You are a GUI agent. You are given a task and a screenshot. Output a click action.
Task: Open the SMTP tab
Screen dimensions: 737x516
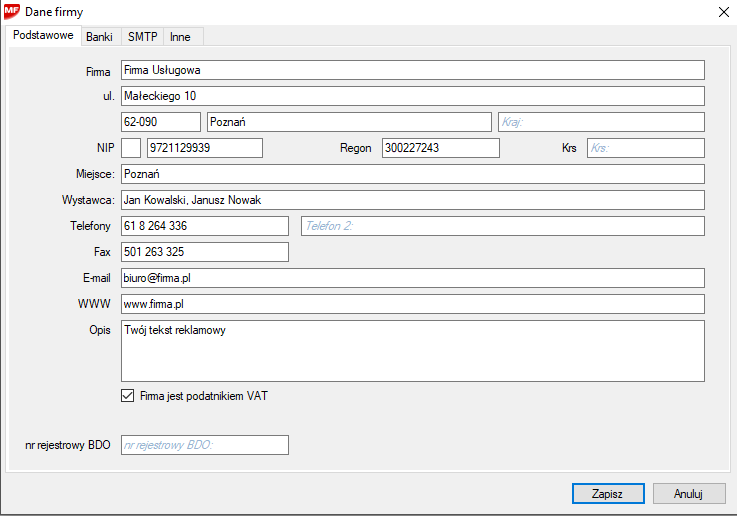click(x=143, y=36)
